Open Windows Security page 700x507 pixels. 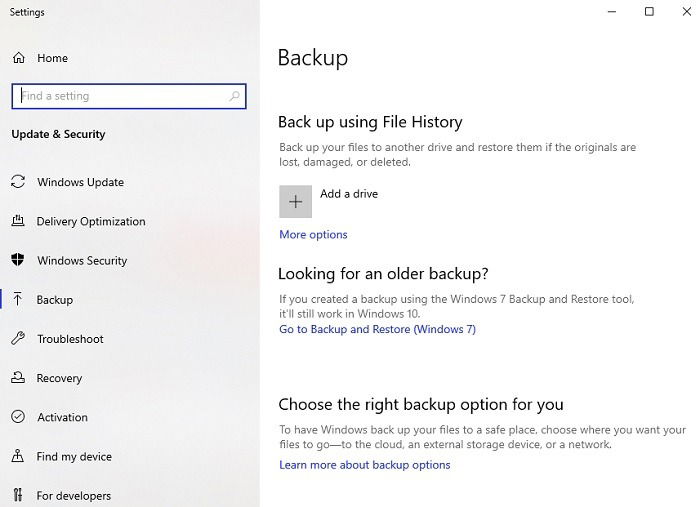point(82,261)
